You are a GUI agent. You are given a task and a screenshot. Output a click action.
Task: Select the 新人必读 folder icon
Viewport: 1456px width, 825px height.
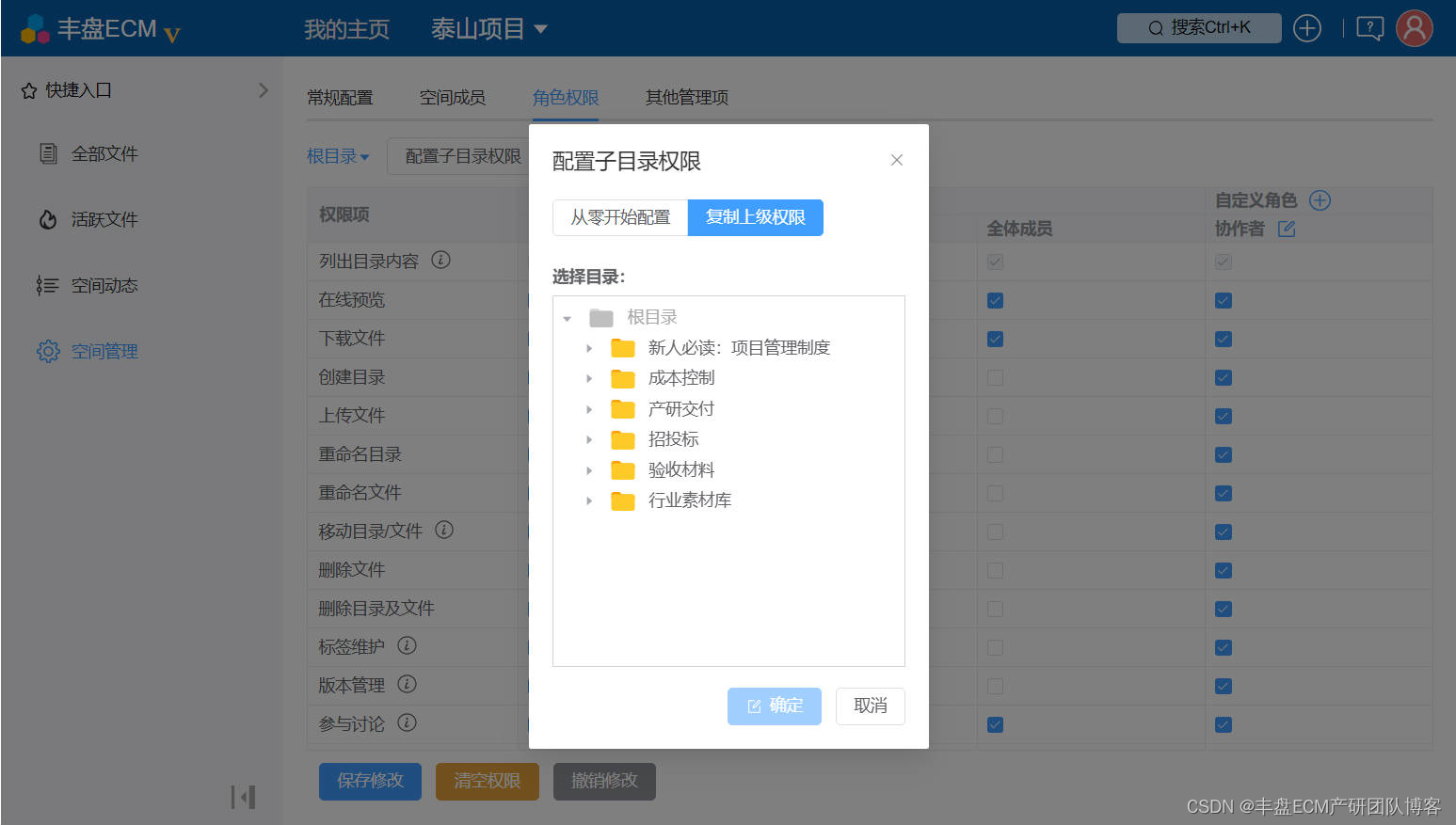point(623,348)
